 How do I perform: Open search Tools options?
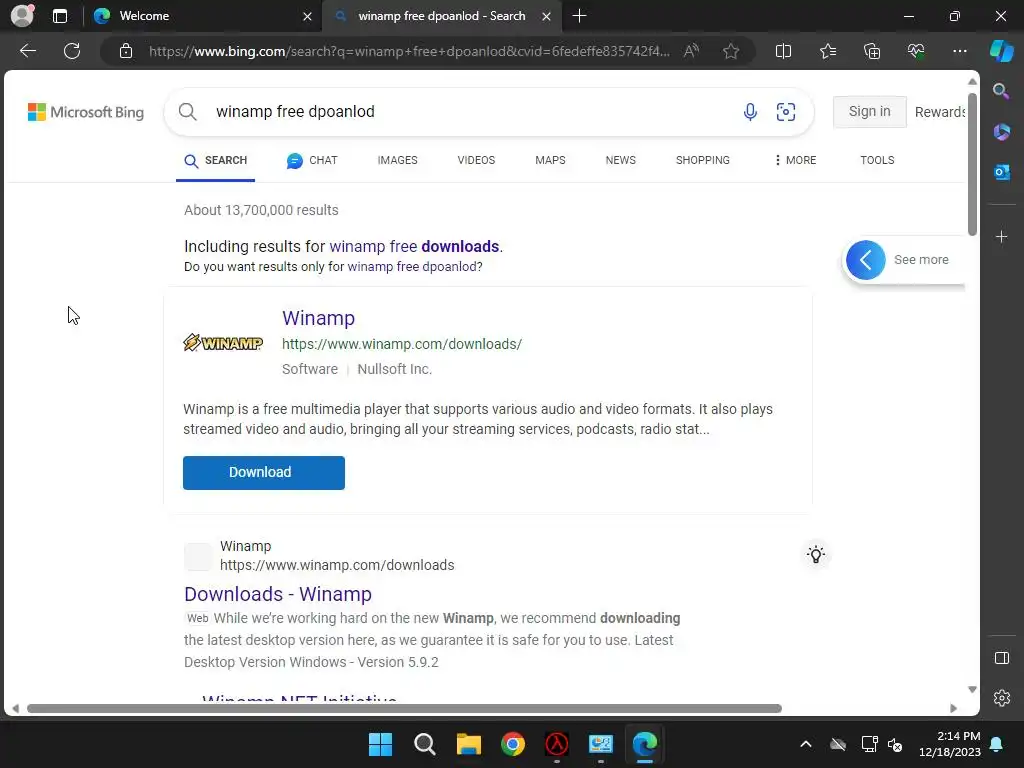pos(877,160)
